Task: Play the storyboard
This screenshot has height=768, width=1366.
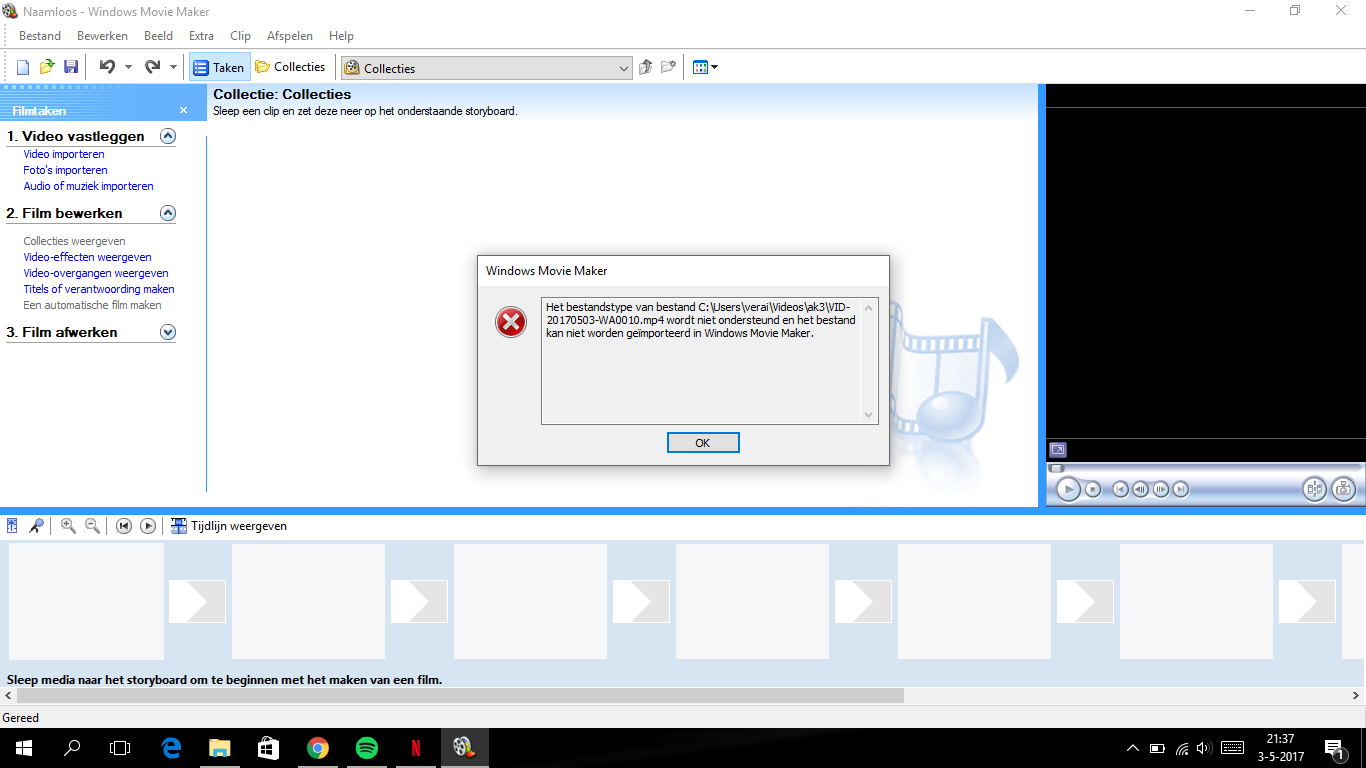Action: [148, 526]
